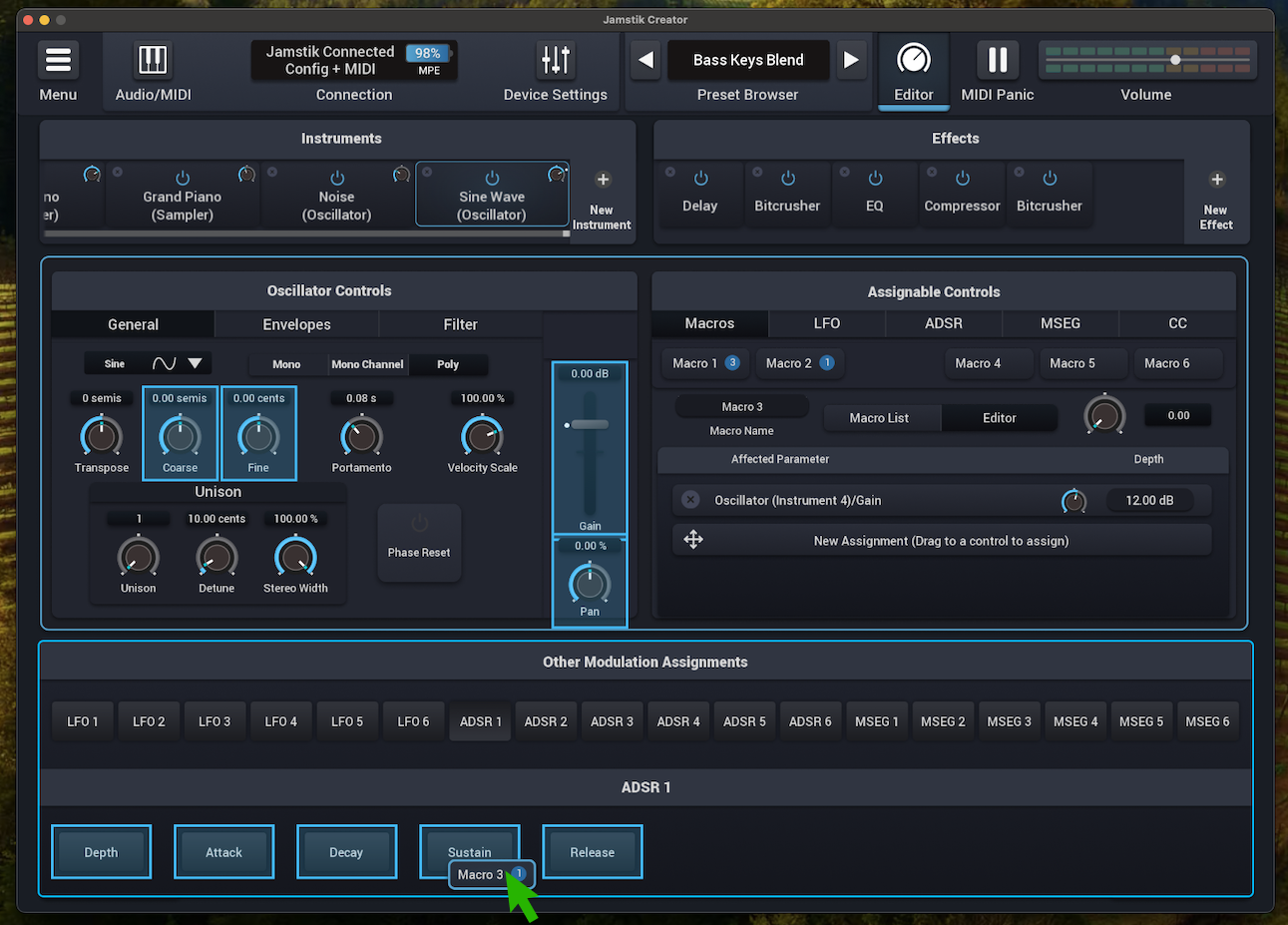Adjust the master Volume slider
Screen dimensions: 1288x925
click(x=1175, y=60)
